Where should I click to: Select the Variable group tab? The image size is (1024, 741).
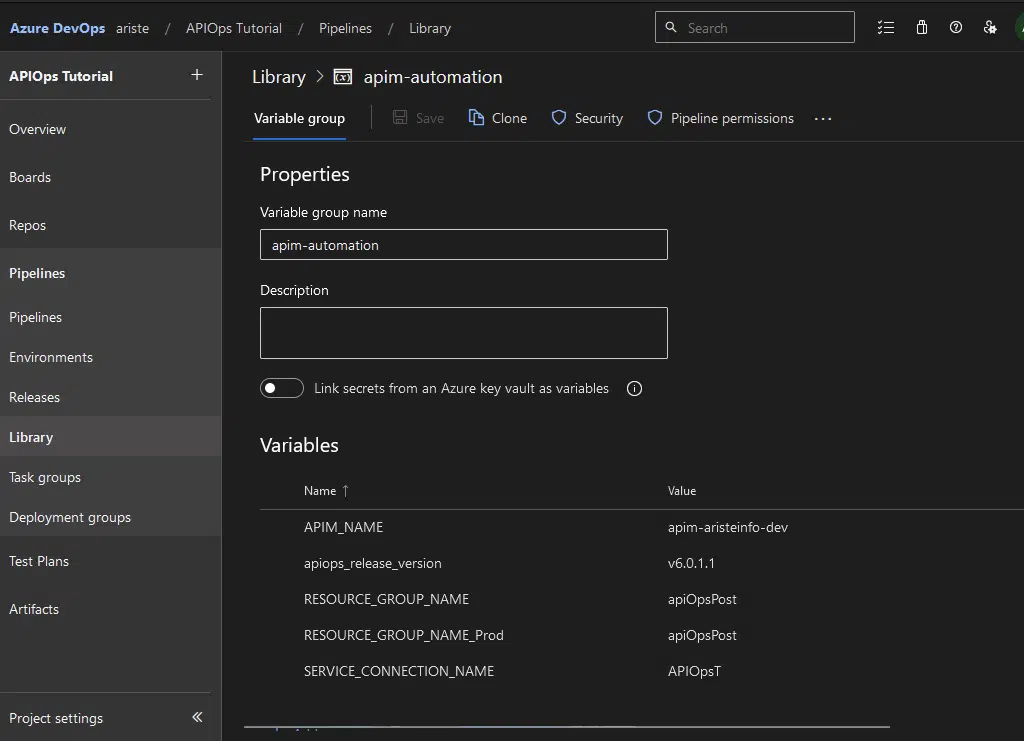[x=299, y=118]
